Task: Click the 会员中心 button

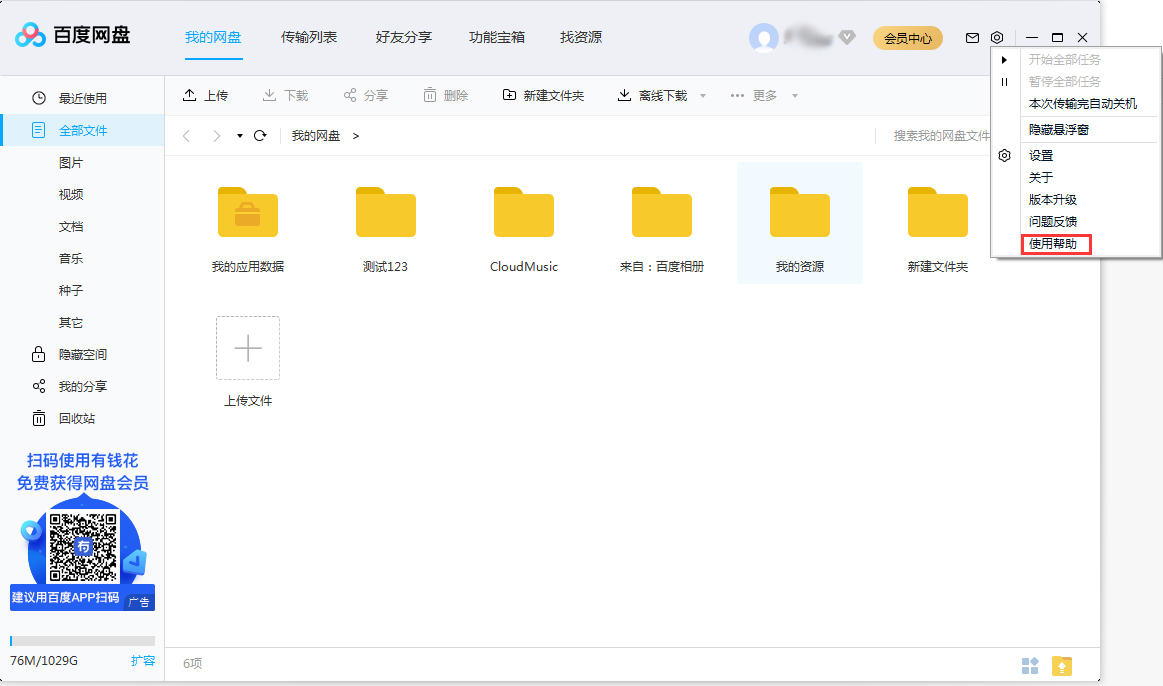Action: [907, 37]
